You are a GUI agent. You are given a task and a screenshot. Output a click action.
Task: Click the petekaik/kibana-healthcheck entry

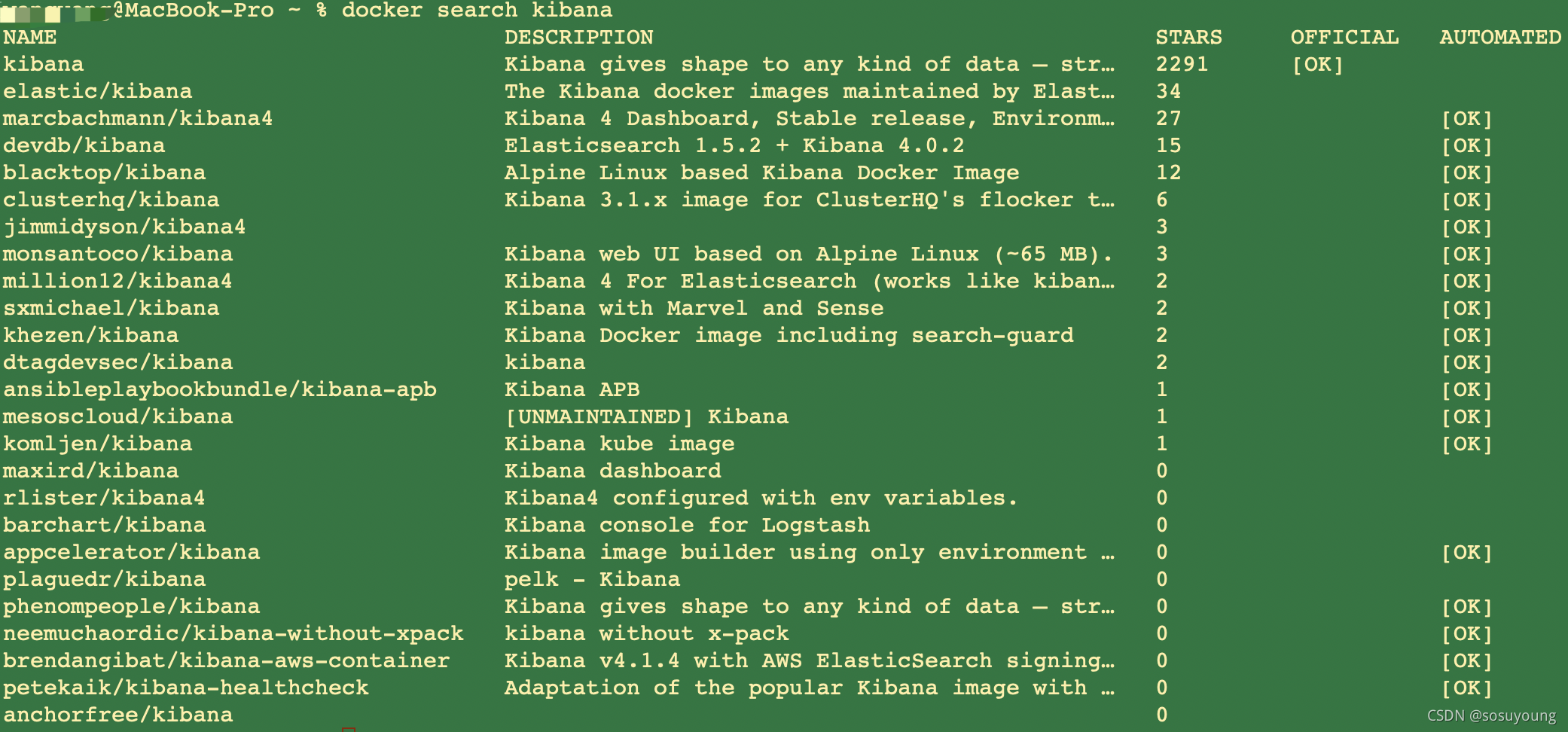coord(186,688)
